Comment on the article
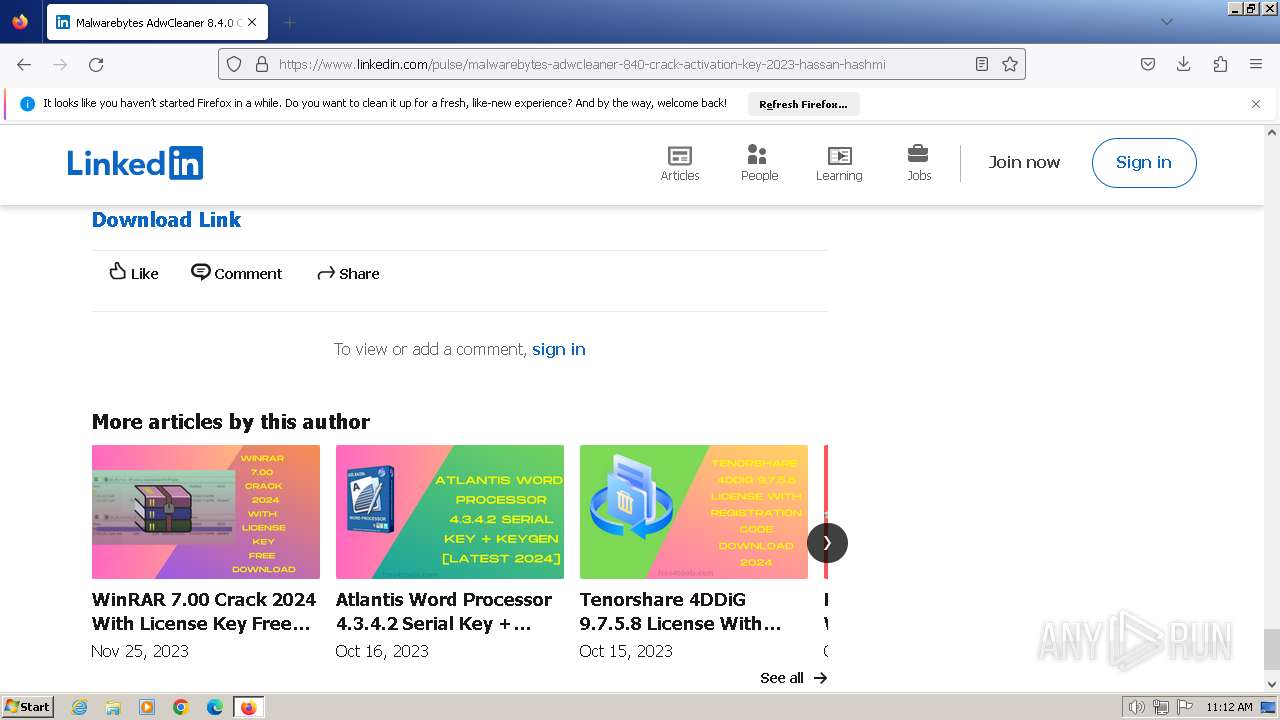 [237, 273]
